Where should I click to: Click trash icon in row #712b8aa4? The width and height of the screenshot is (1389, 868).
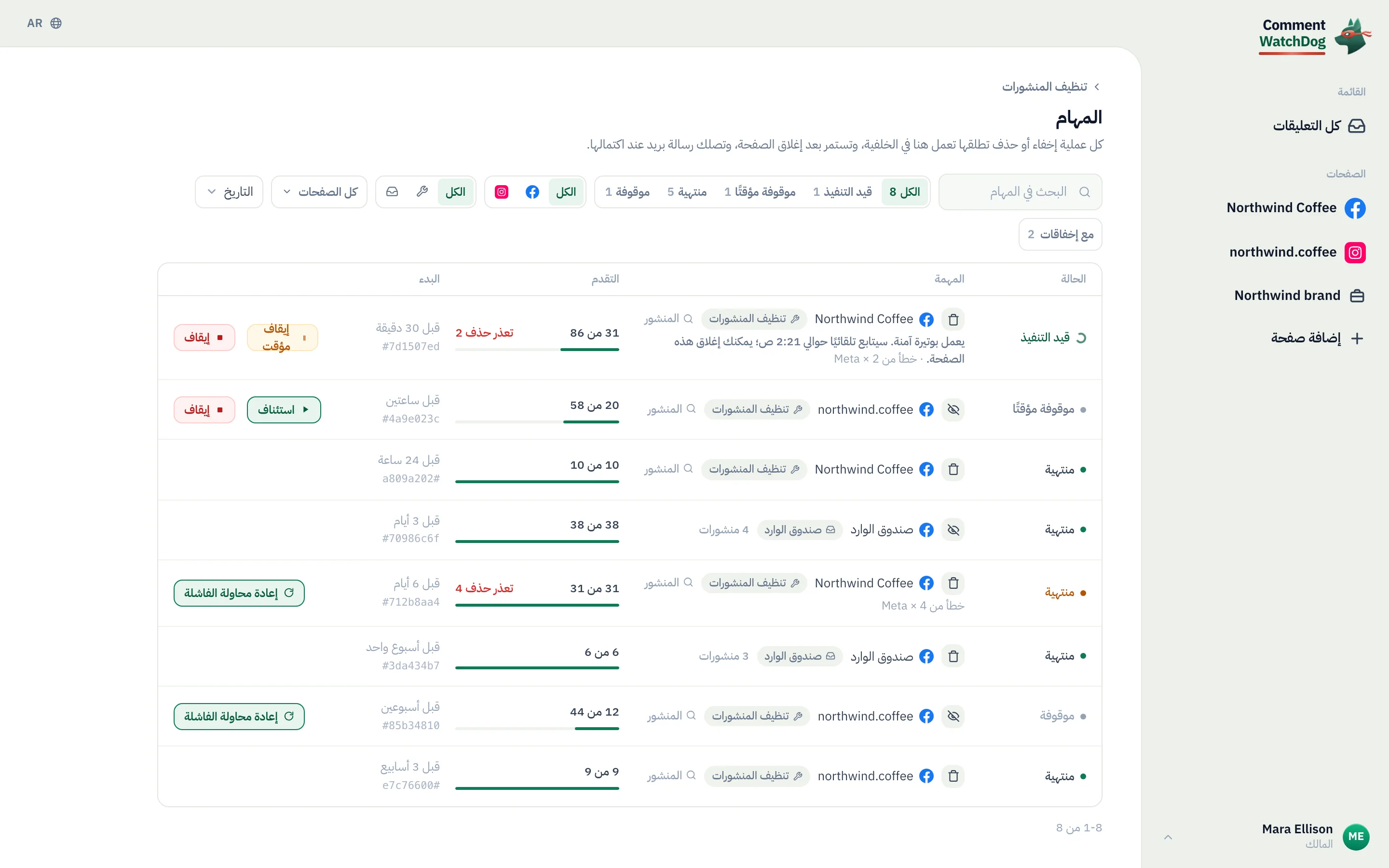[x=953, y=583]
